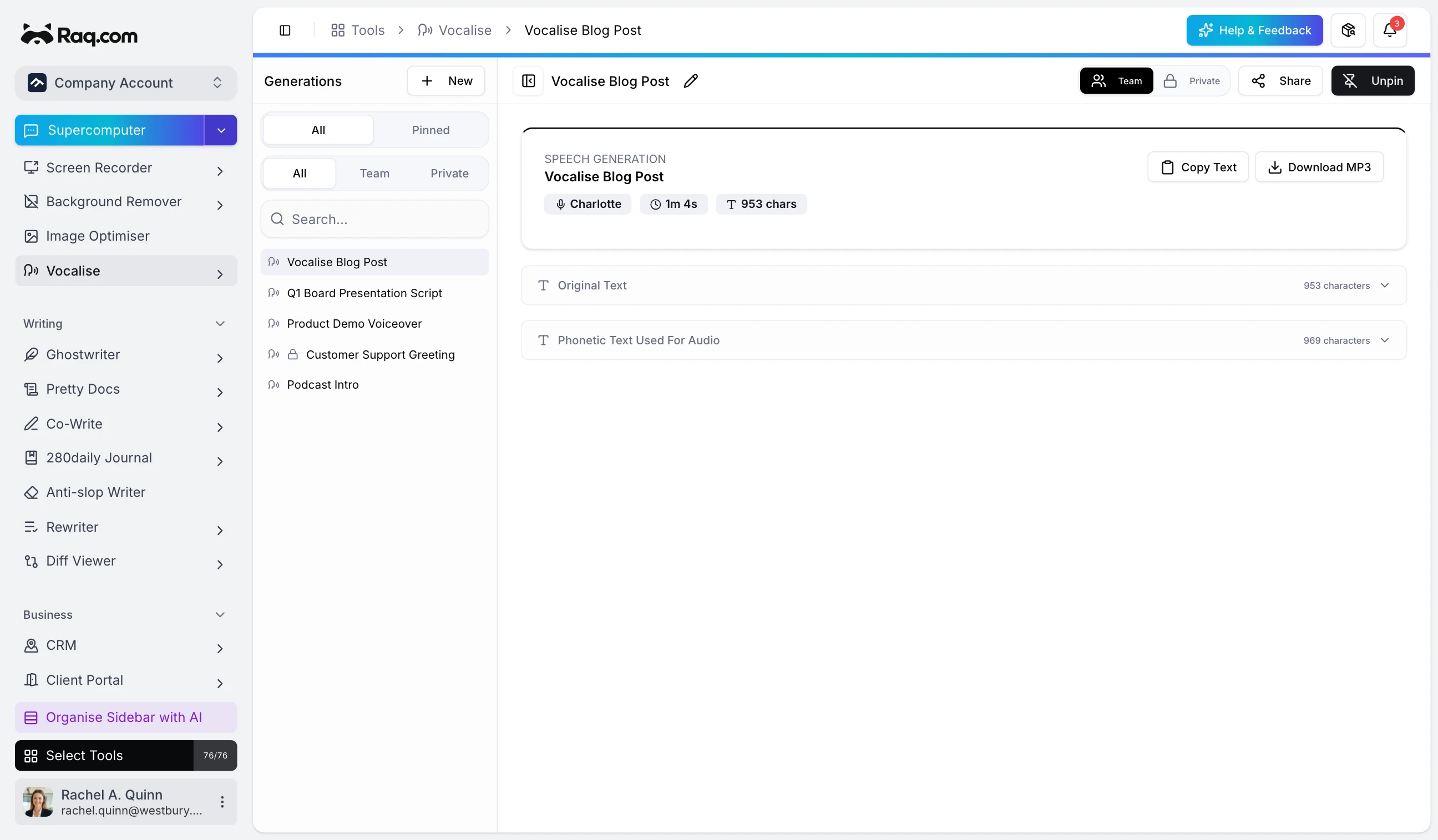Show All generations in top filter
Screen dimensions: 1438x840
[318, 130]
